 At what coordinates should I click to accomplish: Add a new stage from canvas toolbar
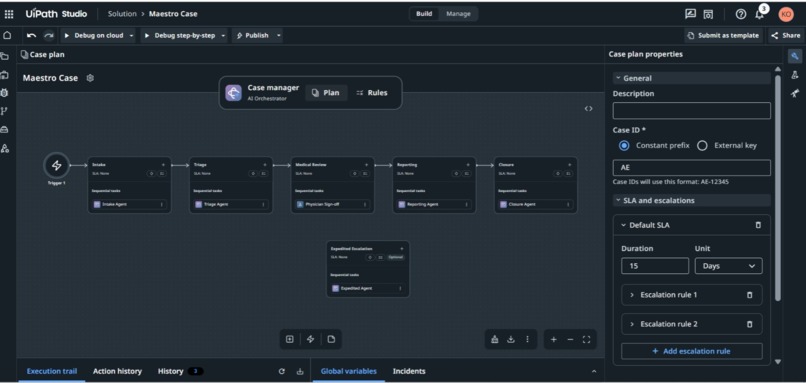(x=290, y=339)
